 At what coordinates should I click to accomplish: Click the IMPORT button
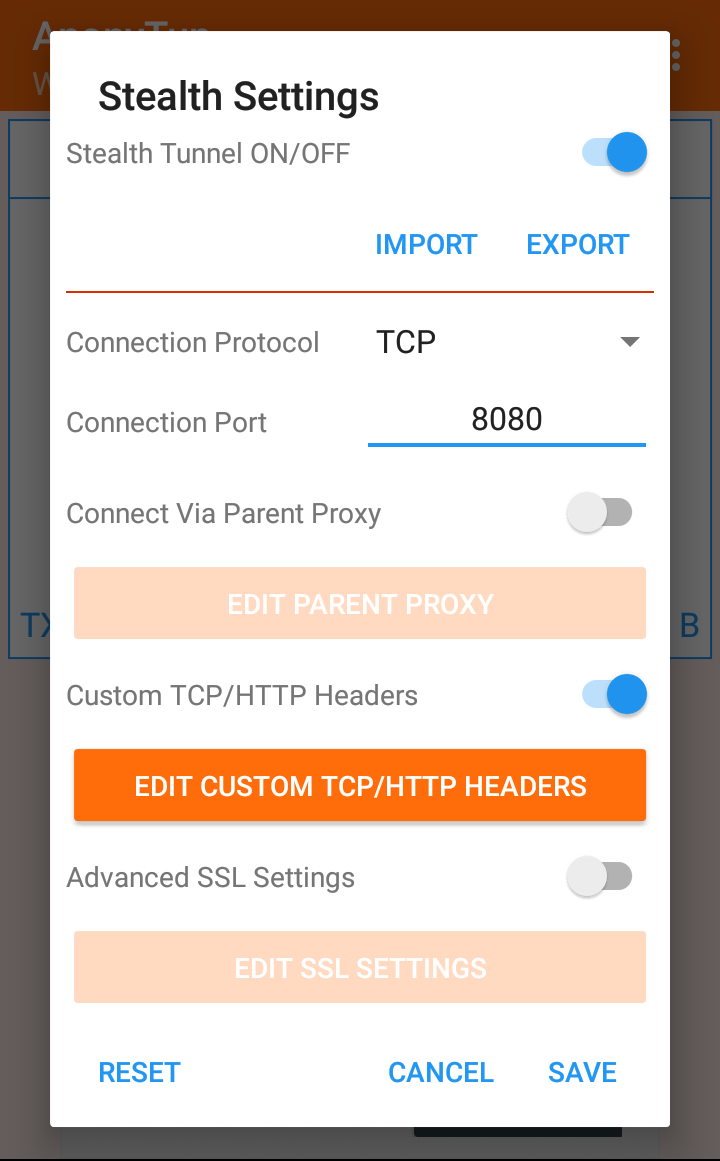pyautogui.click(x=426, y=245)
